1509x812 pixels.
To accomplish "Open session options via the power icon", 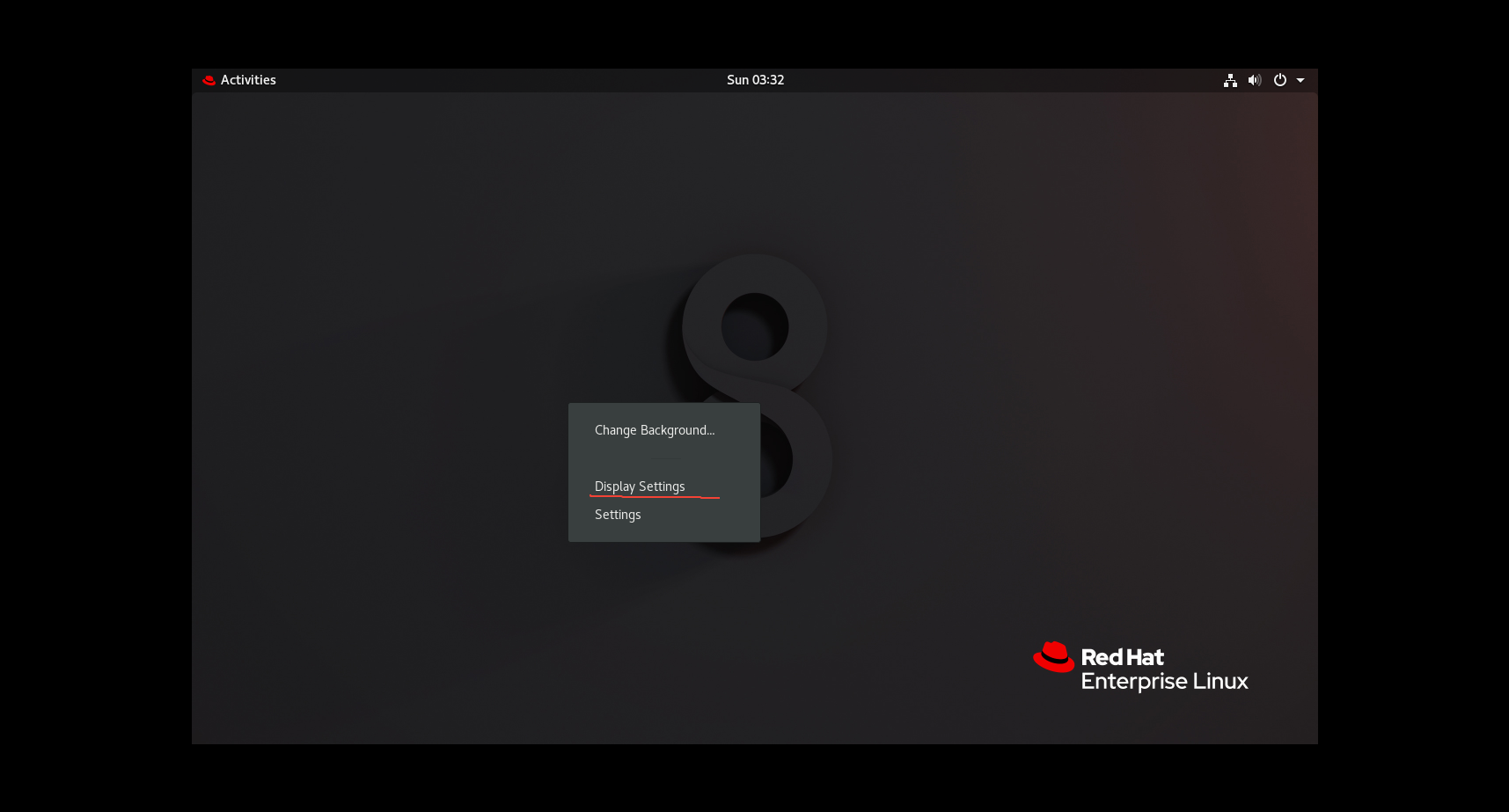I will pos(1278,79).
